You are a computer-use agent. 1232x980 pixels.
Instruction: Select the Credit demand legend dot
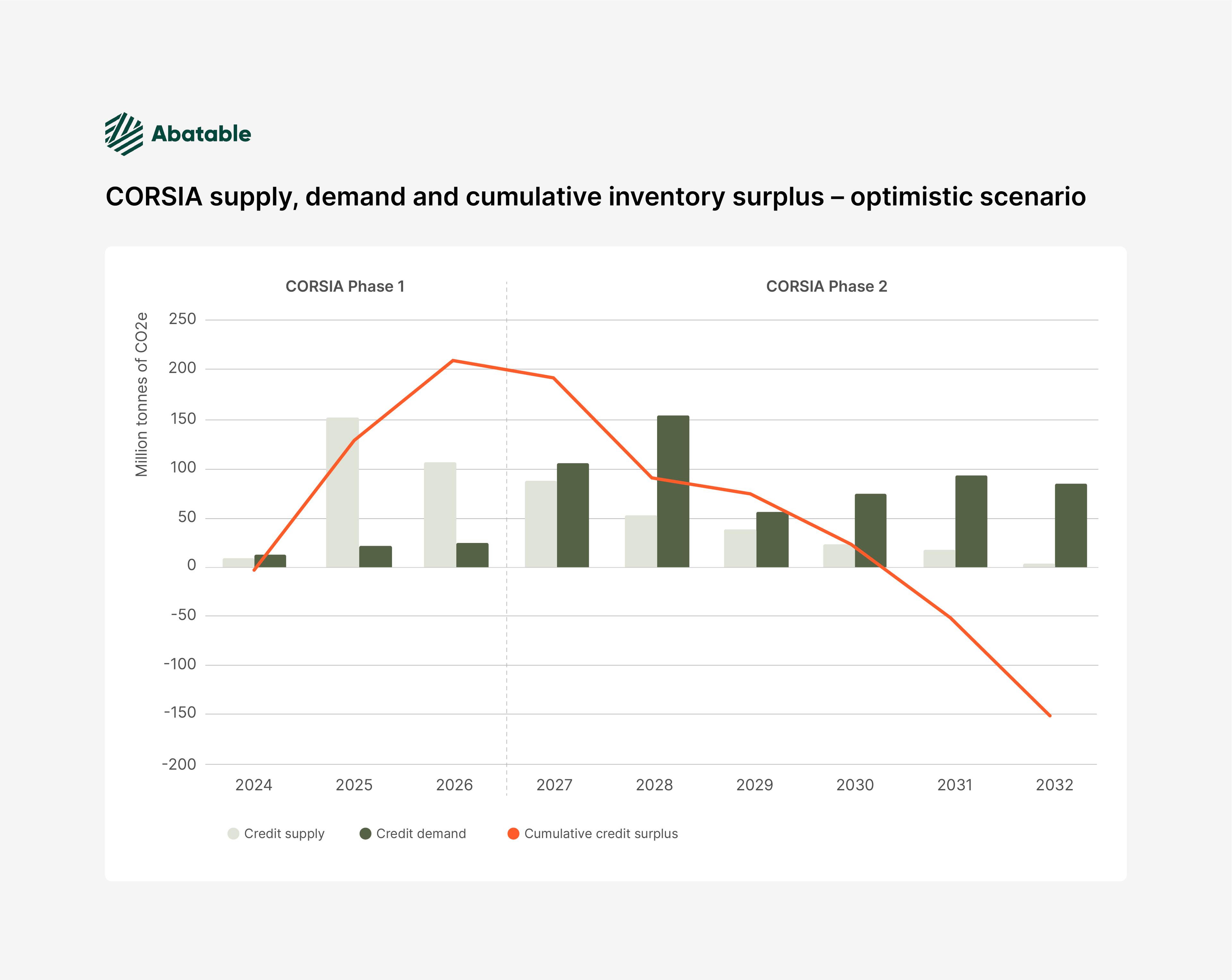pos(365,834)
